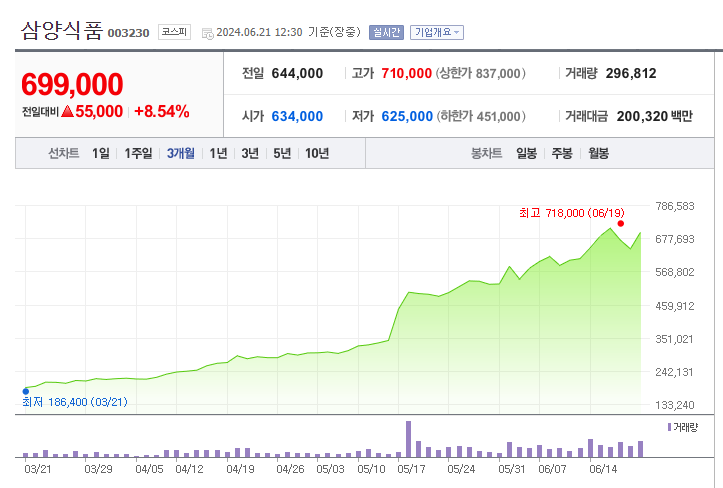Viewport: 723px width, 488px height.
Task: Click the tallest volume bar near 05/17
Action: coord(408,439)
